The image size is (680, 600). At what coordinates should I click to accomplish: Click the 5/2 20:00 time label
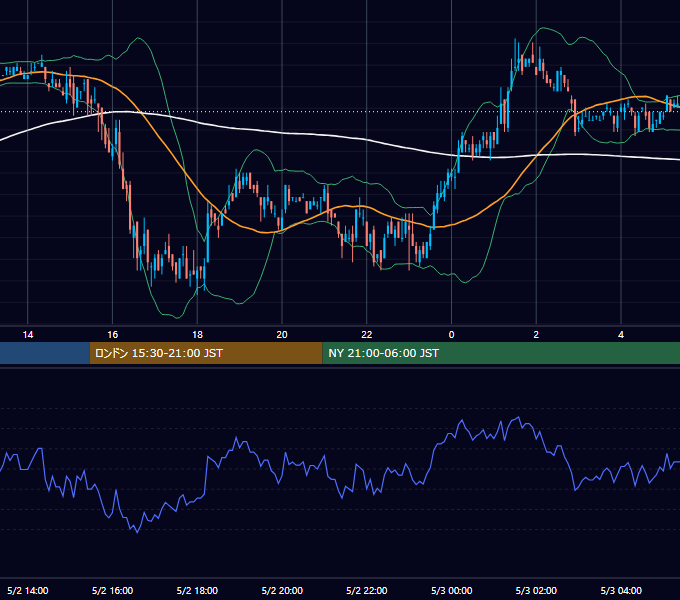tap(282, 590)
